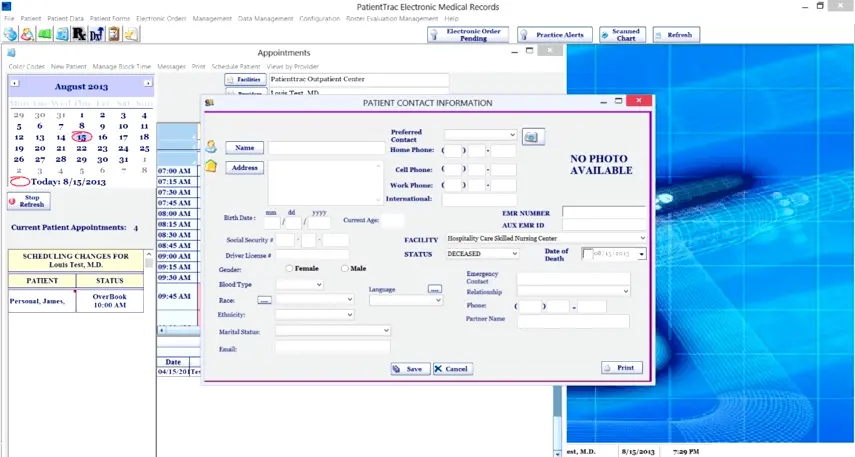Screen dimensions: 855x457
Task: Click the International phone input field
Action: (479, 200)
